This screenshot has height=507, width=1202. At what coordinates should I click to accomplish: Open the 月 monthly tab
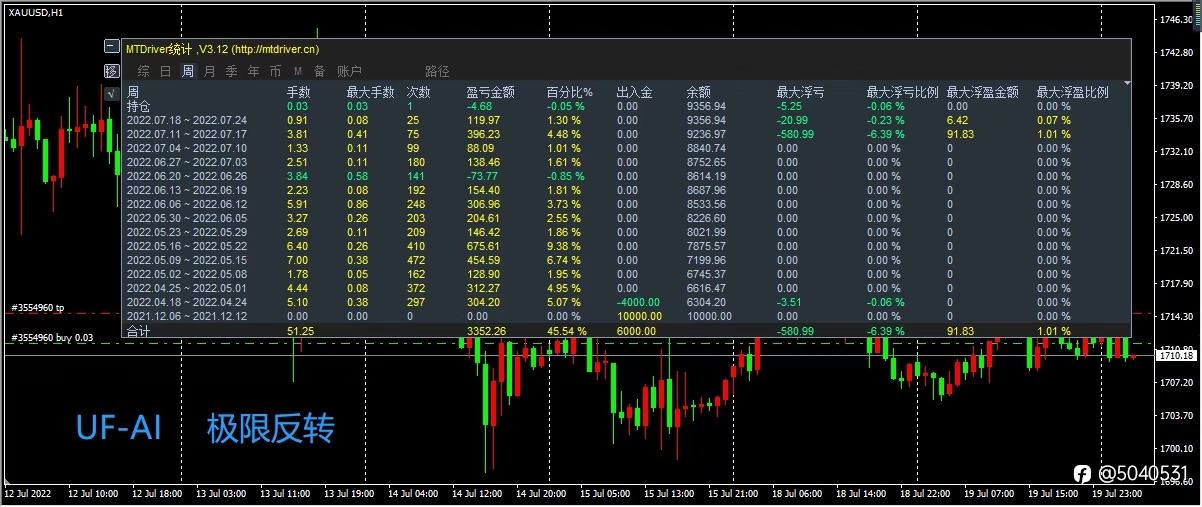(x=209, y=71)
